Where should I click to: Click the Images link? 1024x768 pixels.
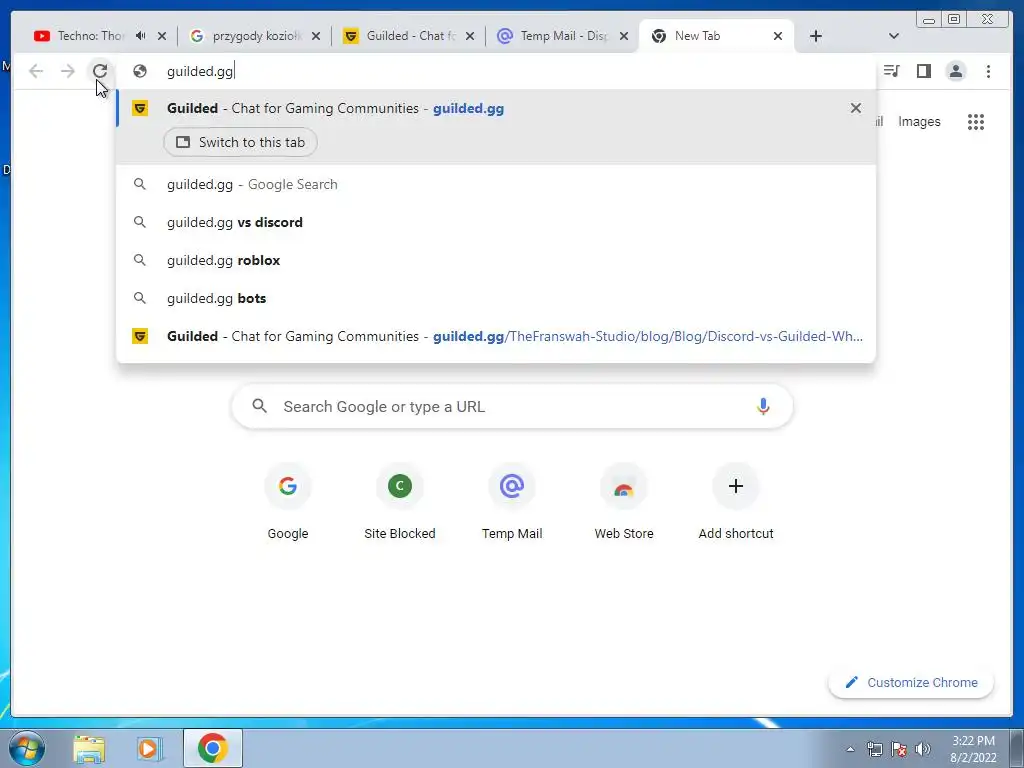pos(919,121)
